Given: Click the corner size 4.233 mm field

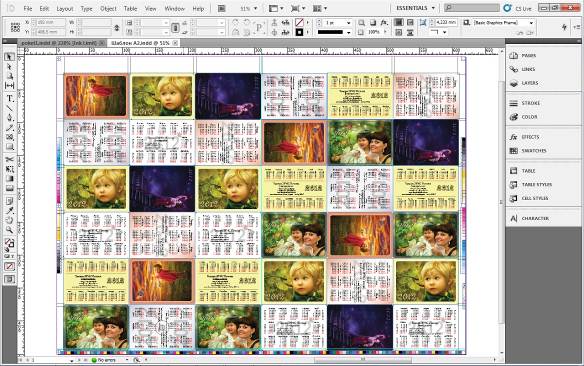Looking at the screenshot, I should coord(446,23).
